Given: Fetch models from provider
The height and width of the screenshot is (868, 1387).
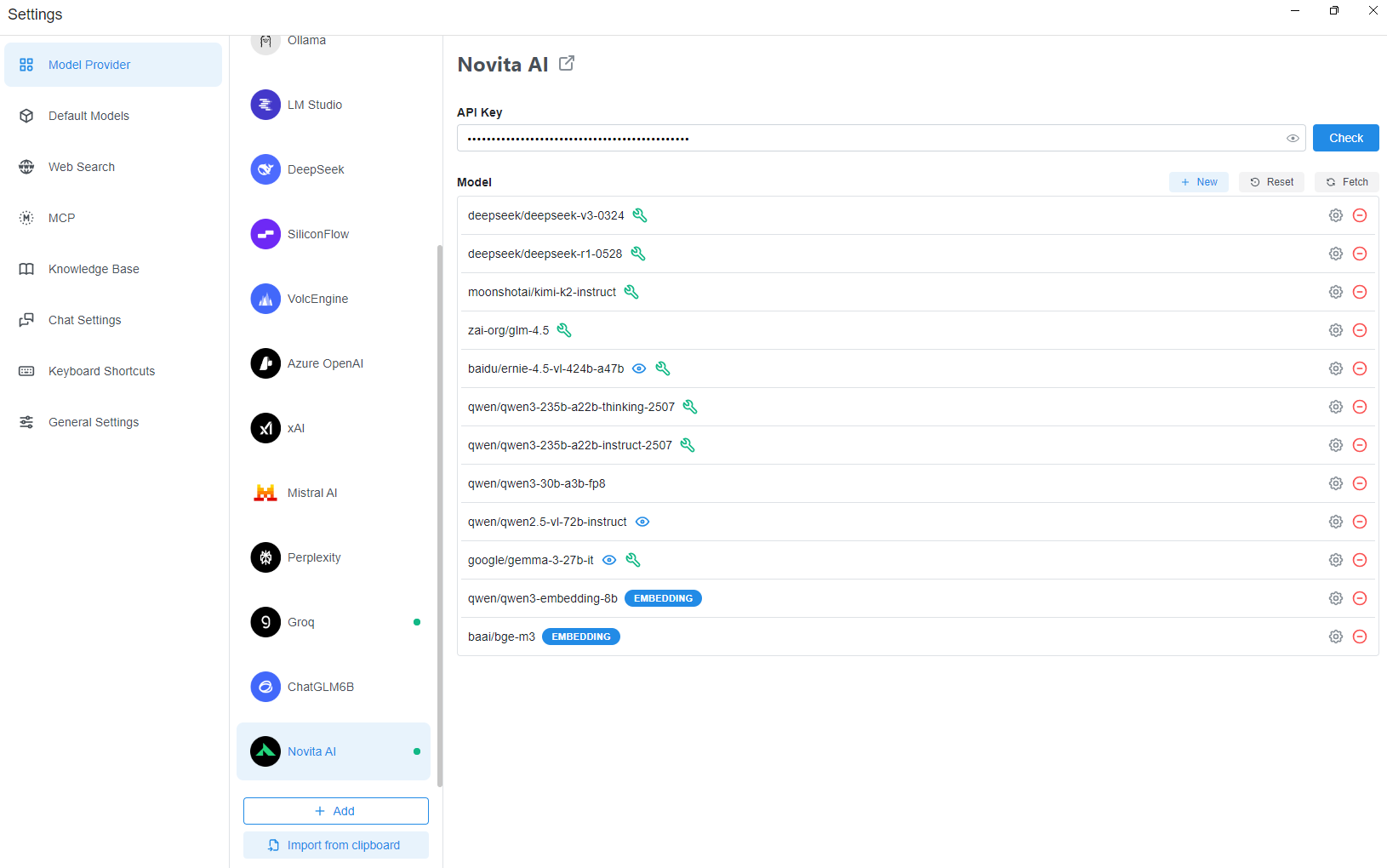Looking at the screenshot, I should pos(1346,182).
